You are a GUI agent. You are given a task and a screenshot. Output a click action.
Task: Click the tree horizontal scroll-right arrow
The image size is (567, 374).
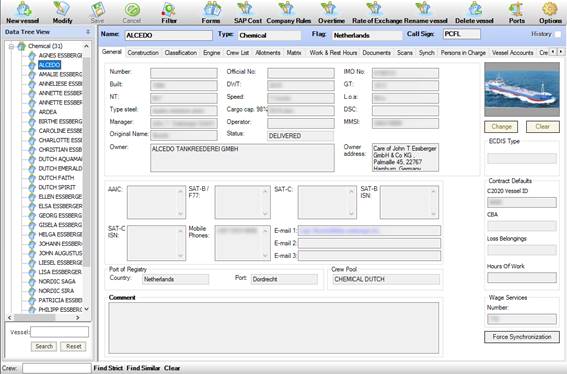pos(78,318)
